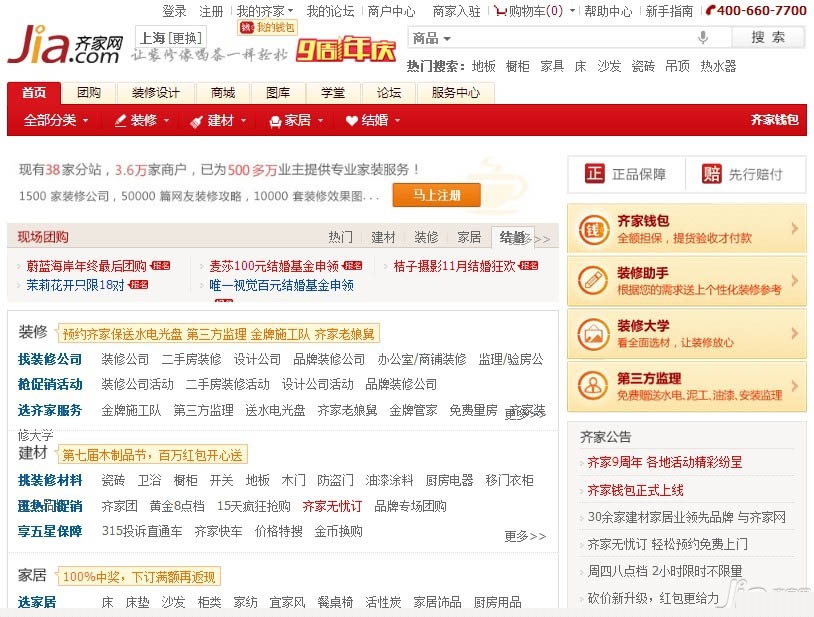
Task: Select the 学堂 tab
Action: click(x=333, y=93)
